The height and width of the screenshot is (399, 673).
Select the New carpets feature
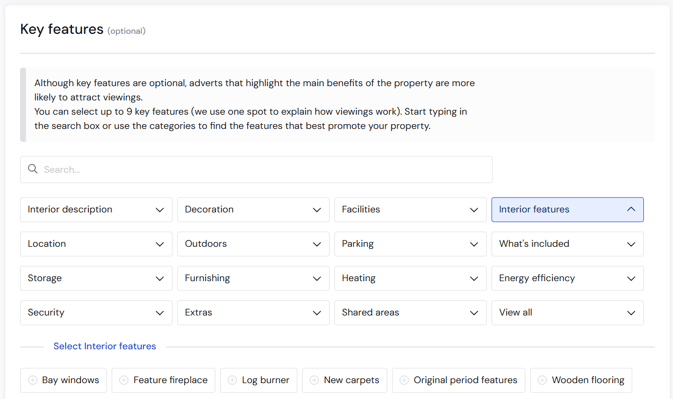click(345, 380)
